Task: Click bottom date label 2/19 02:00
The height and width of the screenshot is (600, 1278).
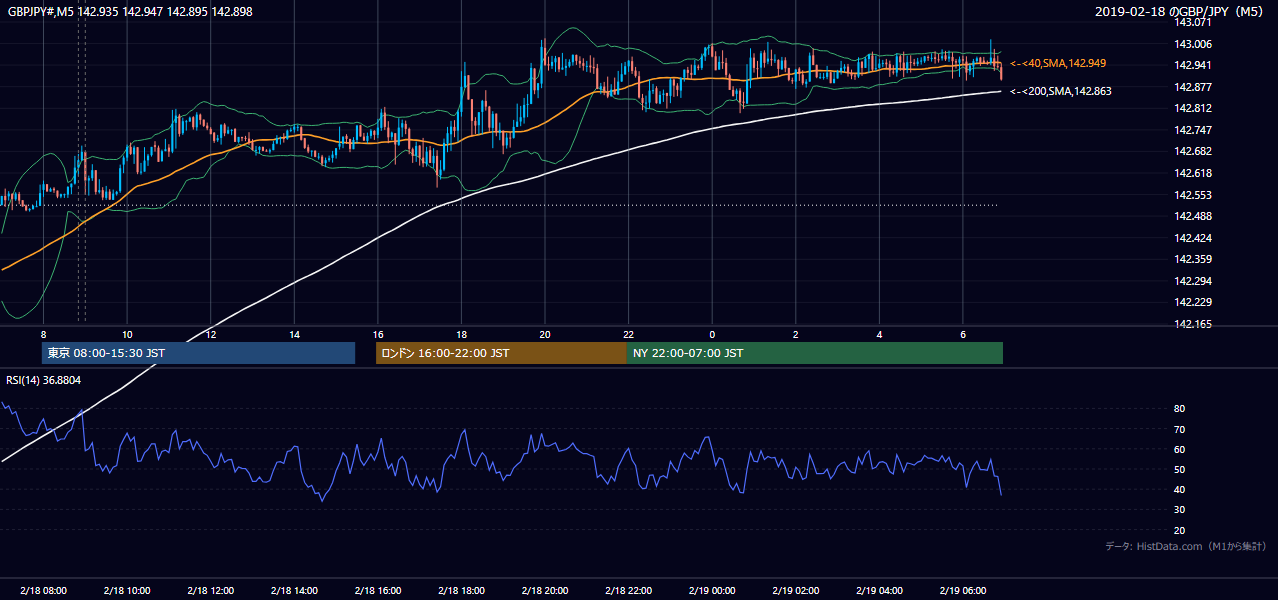Action: pos(796,590)
